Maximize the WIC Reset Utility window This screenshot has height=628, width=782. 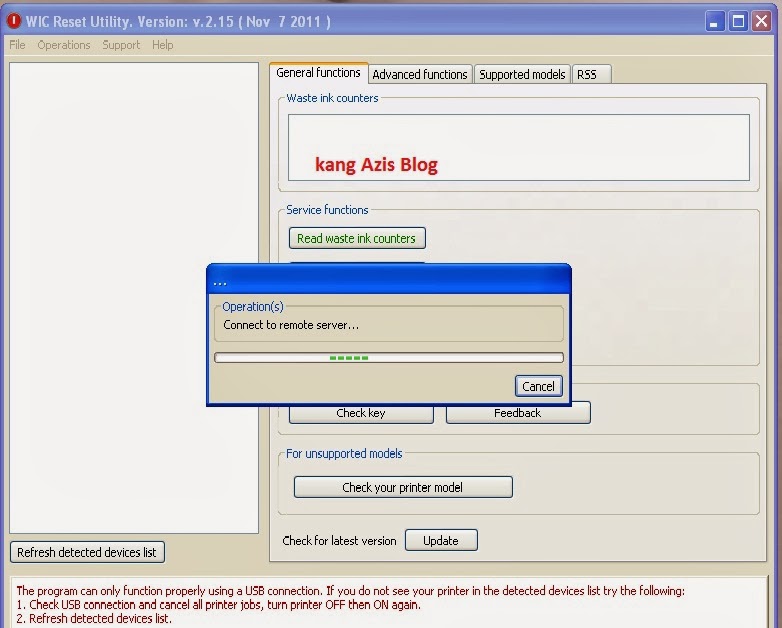(x=738, y=21)
